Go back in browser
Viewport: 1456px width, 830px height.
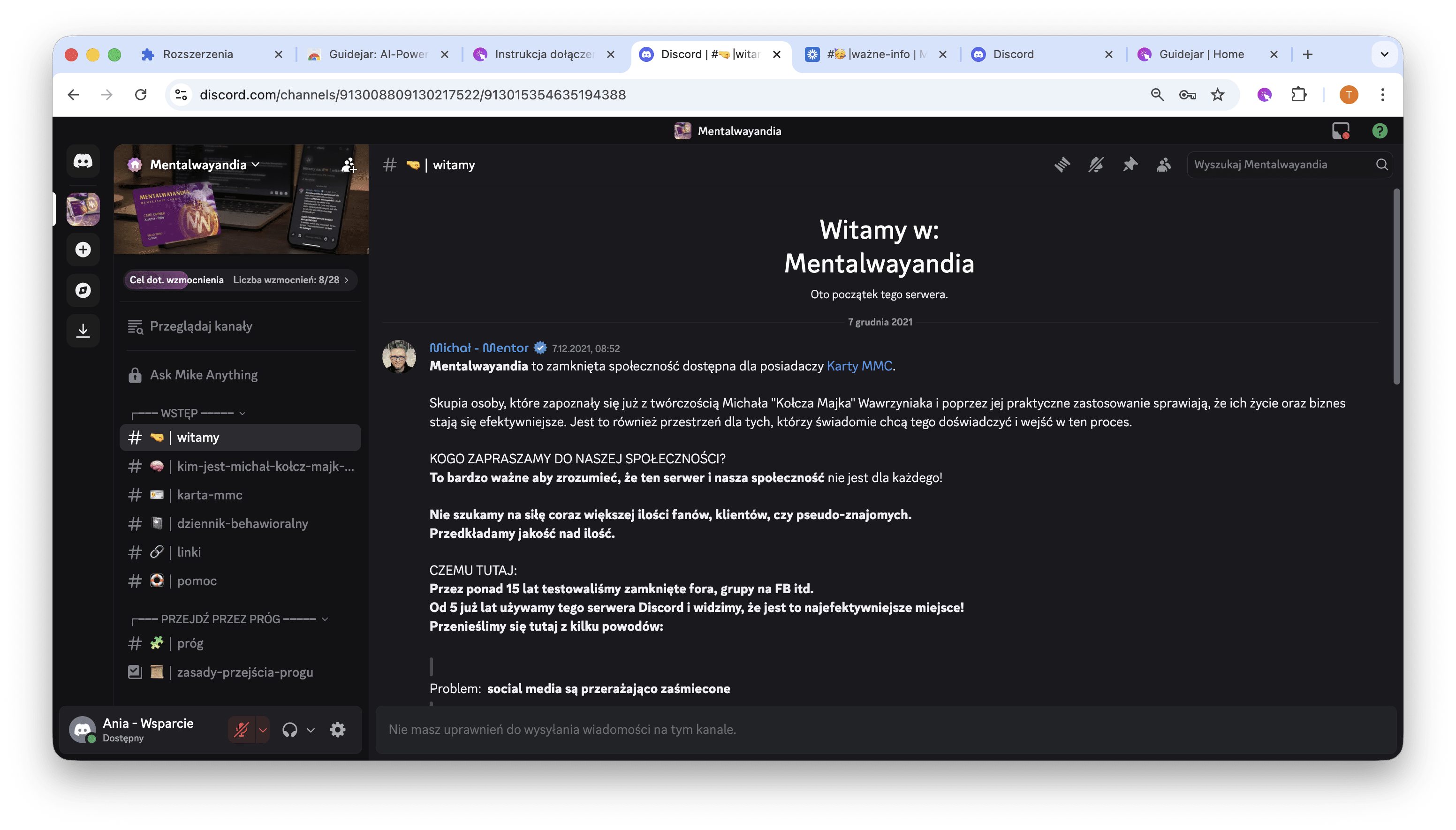pyautogui.click(x=73, y=95)
